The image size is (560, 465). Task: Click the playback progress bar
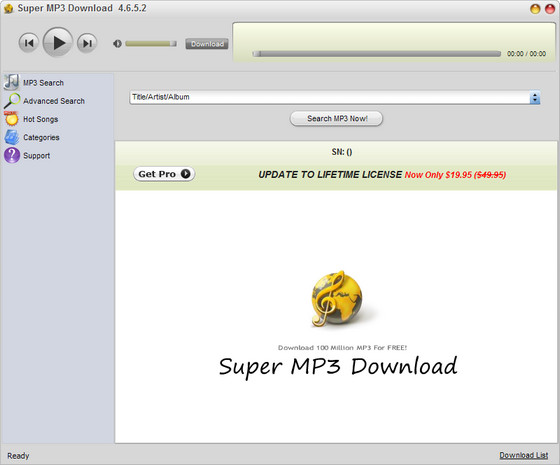pos(376,54)
